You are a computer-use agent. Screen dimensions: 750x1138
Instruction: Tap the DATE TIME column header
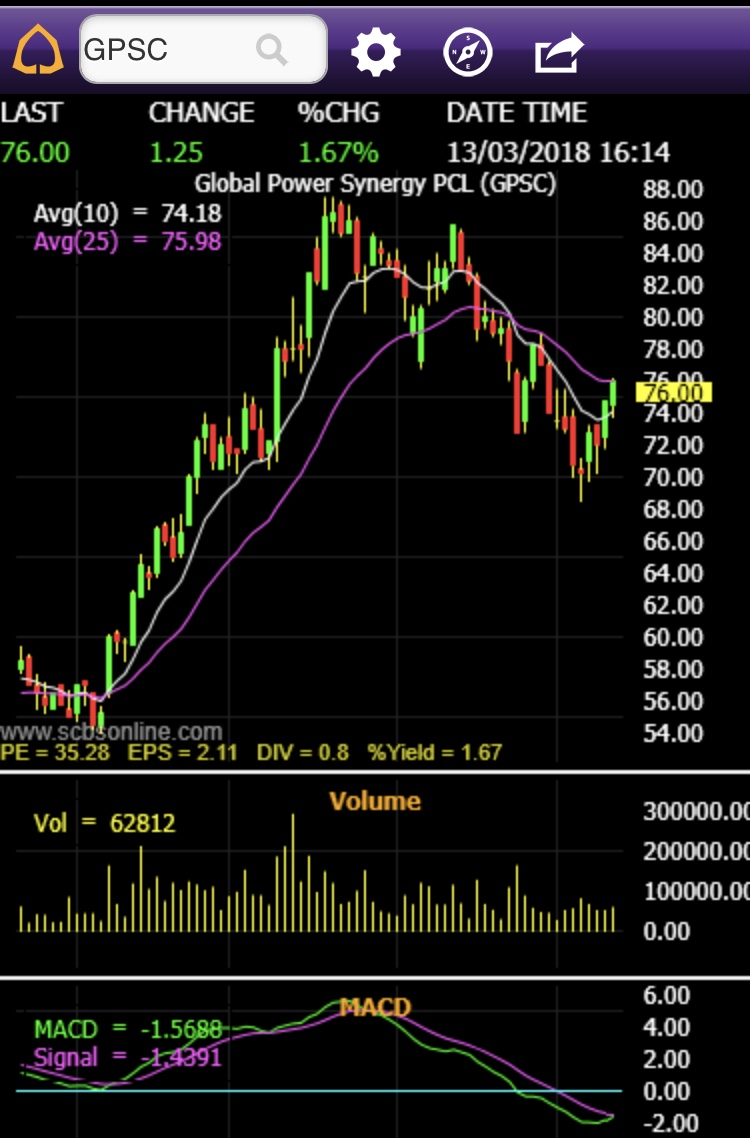(517, 112)
